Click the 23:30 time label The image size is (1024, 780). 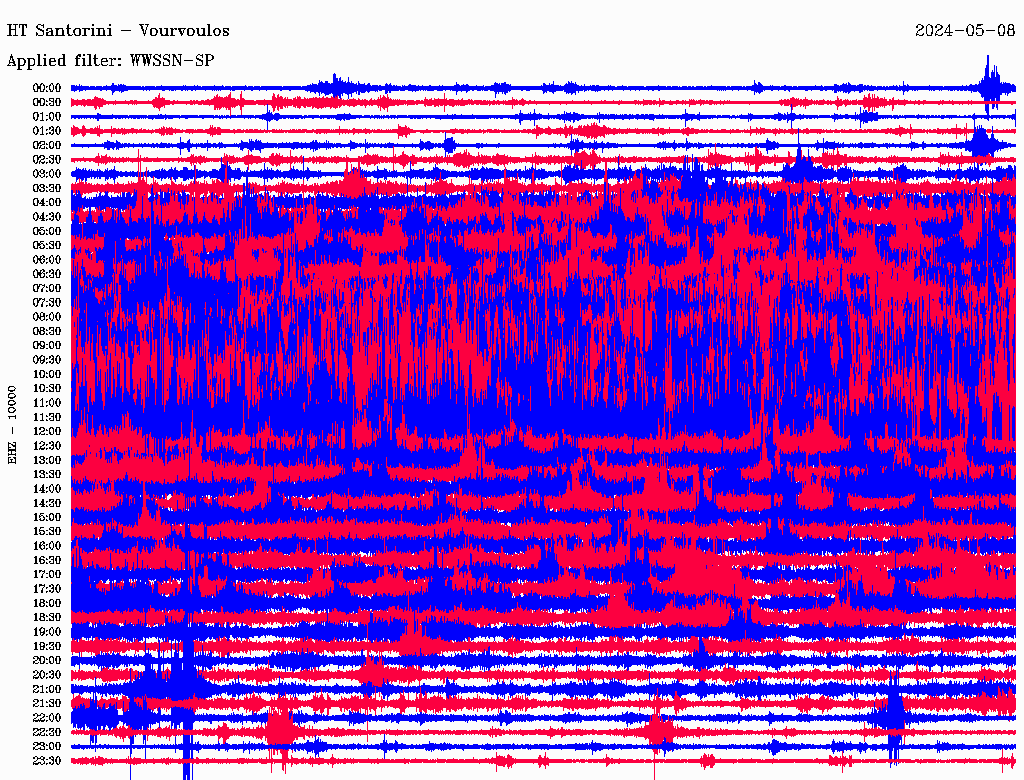(x=47, y=761)
